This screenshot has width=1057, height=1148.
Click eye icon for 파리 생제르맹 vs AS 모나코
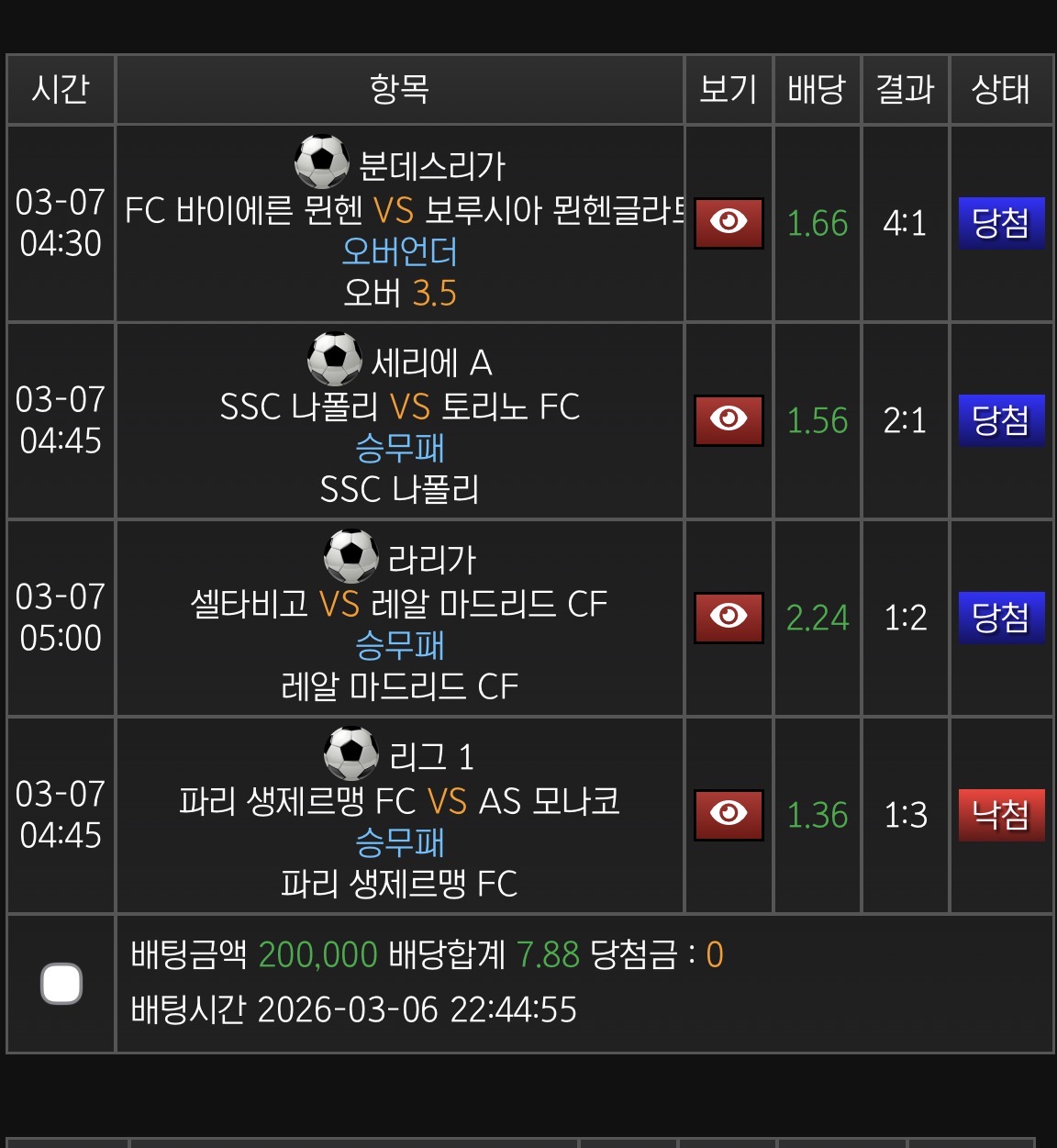coord(728,815)
